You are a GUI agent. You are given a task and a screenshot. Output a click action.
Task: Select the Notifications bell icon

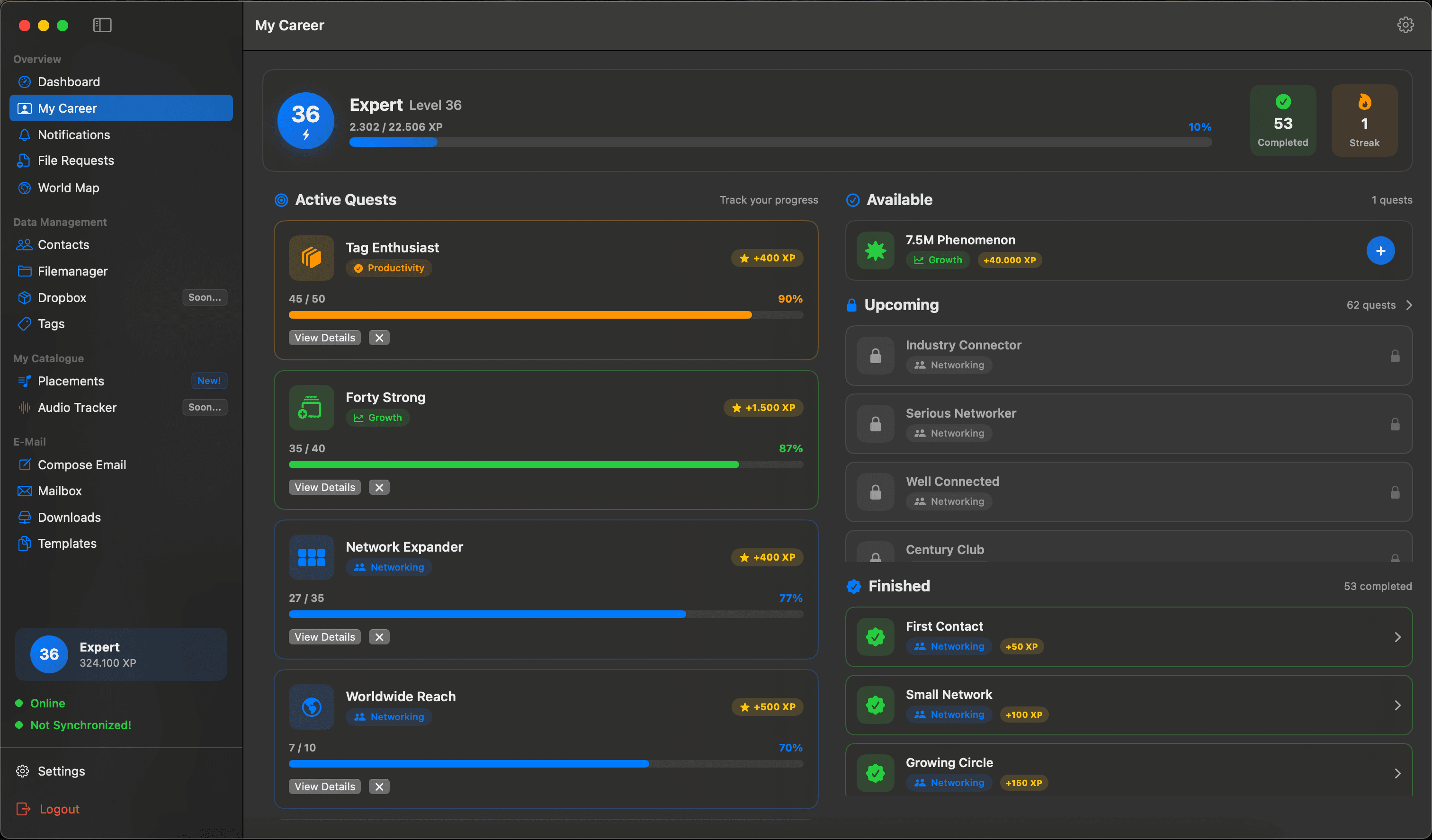click(x=24, y=134)
